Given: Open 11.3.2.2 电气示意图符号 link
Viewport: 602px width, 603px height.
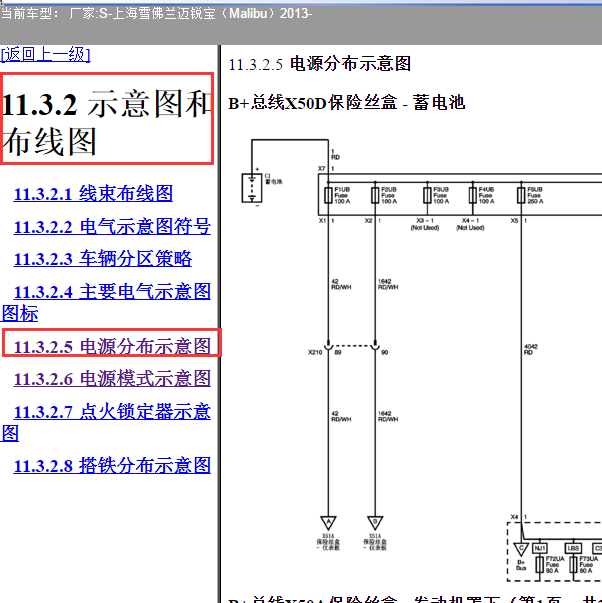Looking at the screenshot, I should click(112, 226).
